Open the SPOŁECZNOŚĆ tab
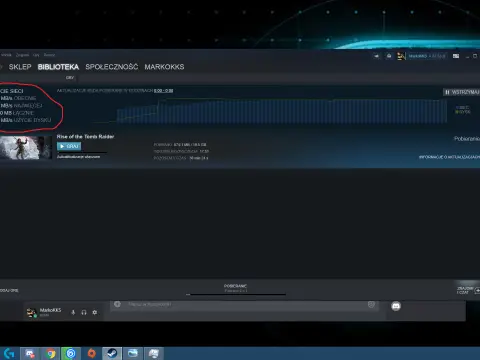 [x=112, y=67]
